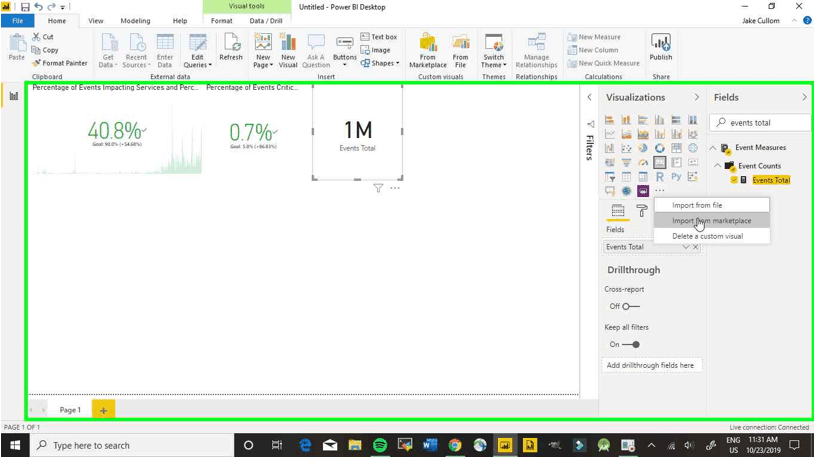Select the Page 1 tab
This screenshot has width=816, height=458.
click(70, 410)
